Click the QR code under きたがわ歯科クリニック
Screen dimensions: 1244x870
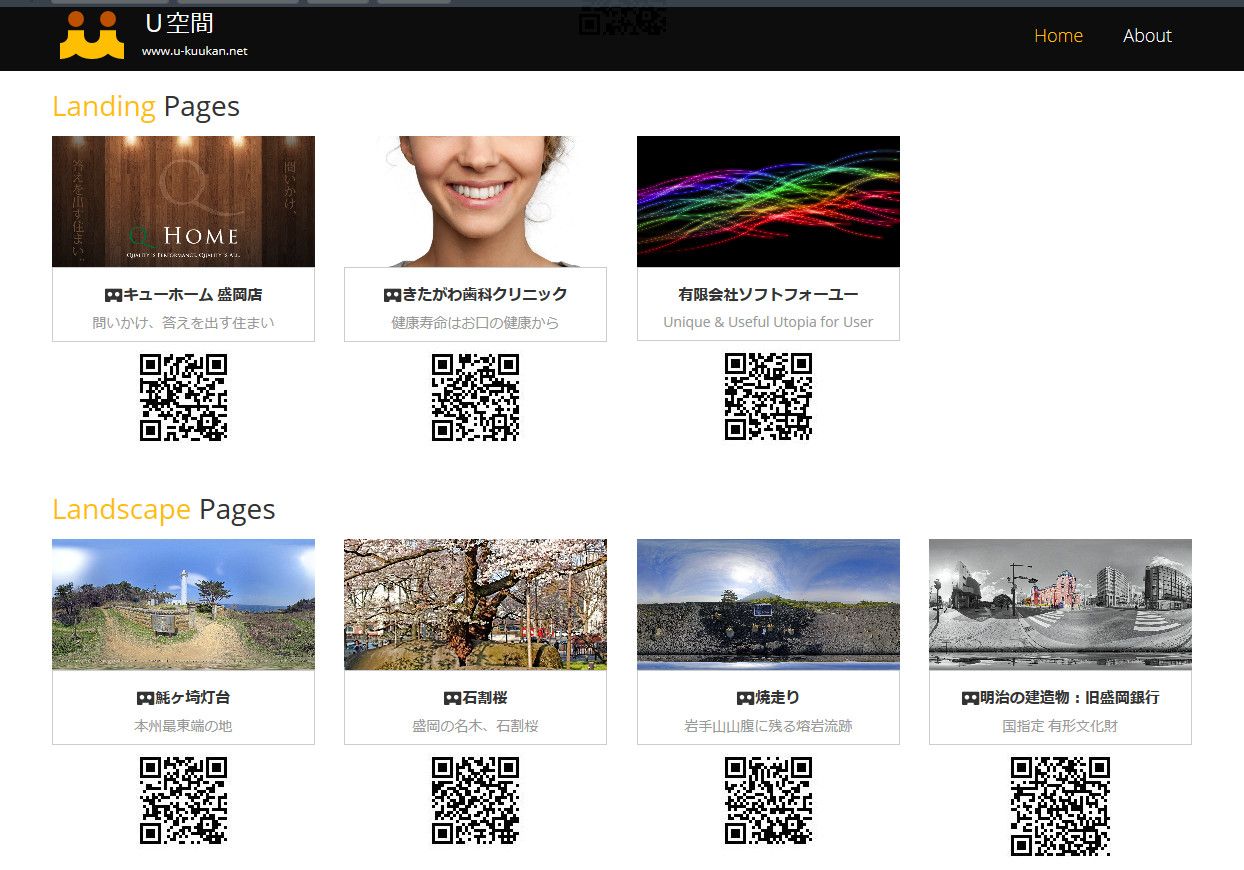pos(475,397)
